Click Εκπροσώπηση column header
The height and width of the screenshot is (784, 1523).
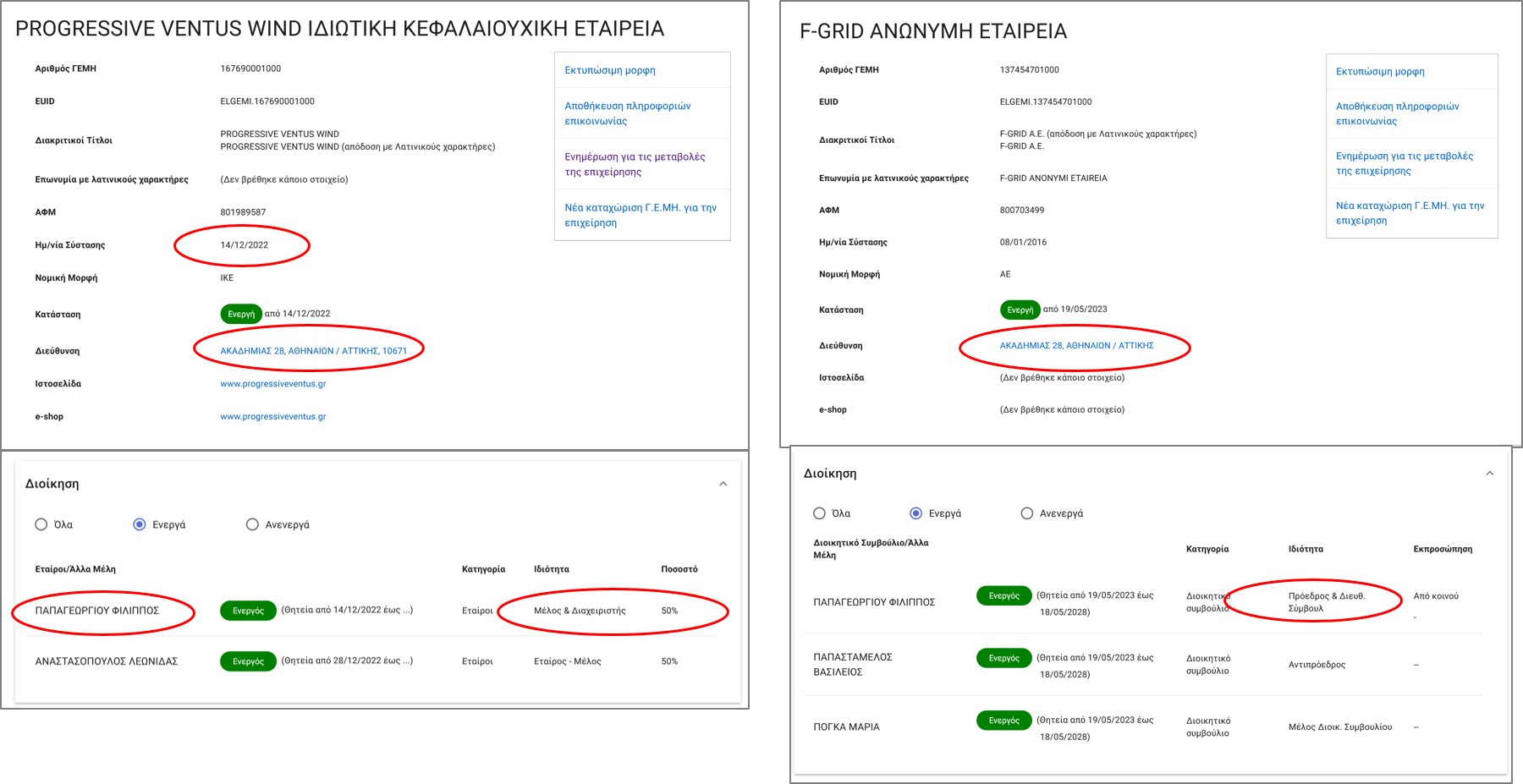click(1443, 549)
